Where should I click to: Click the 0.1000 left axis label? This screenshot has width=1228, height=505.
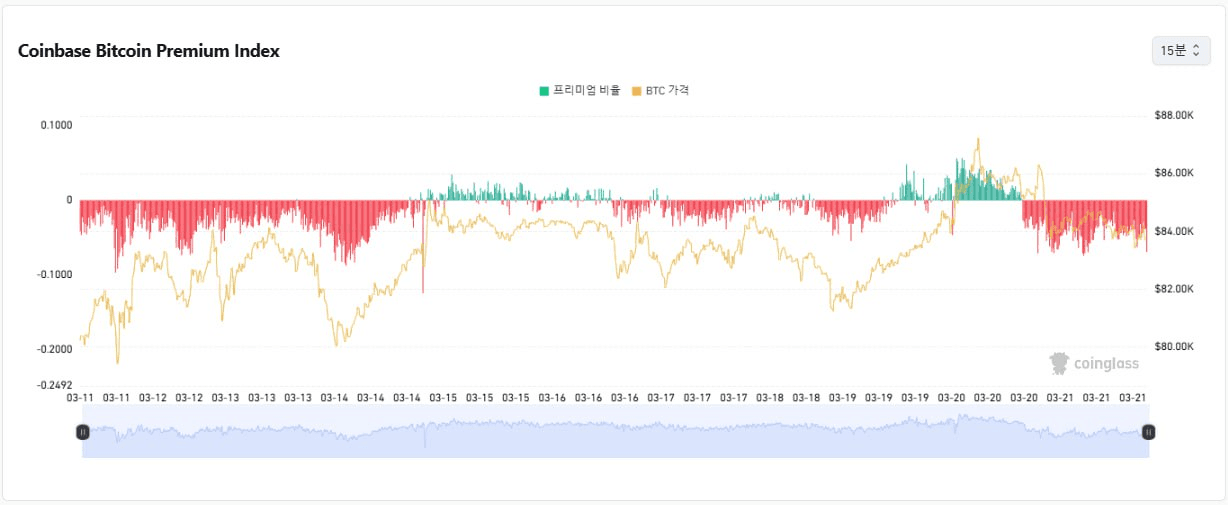[x=56, y=125]
